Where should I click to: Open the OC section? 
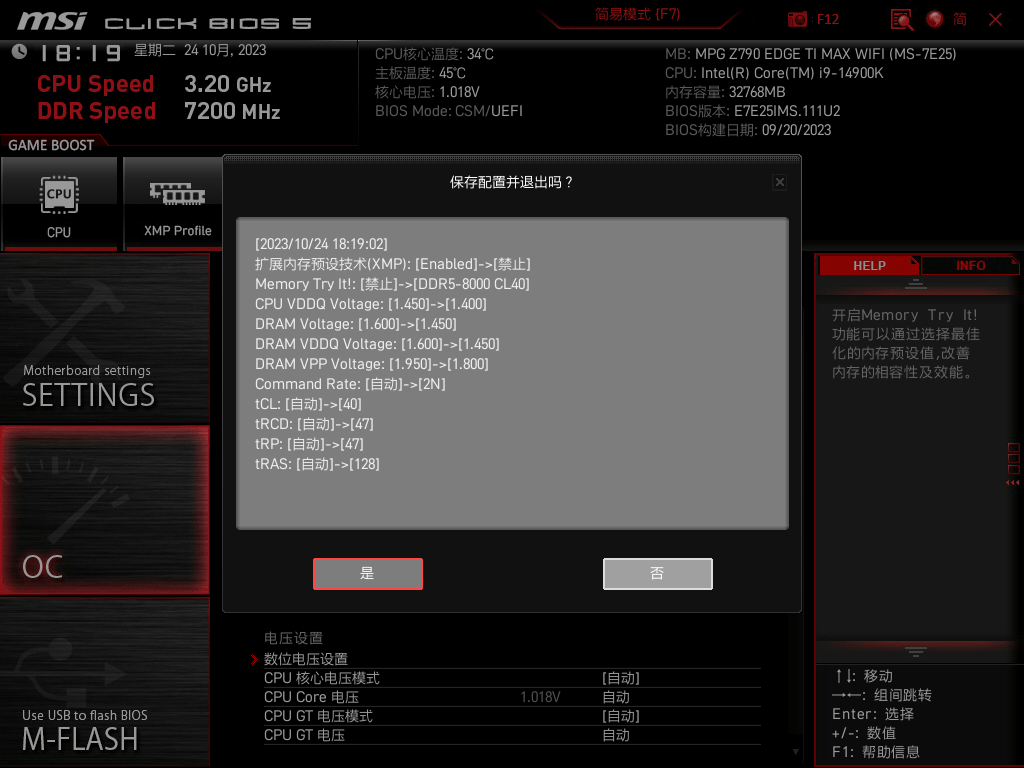point(104,510)
